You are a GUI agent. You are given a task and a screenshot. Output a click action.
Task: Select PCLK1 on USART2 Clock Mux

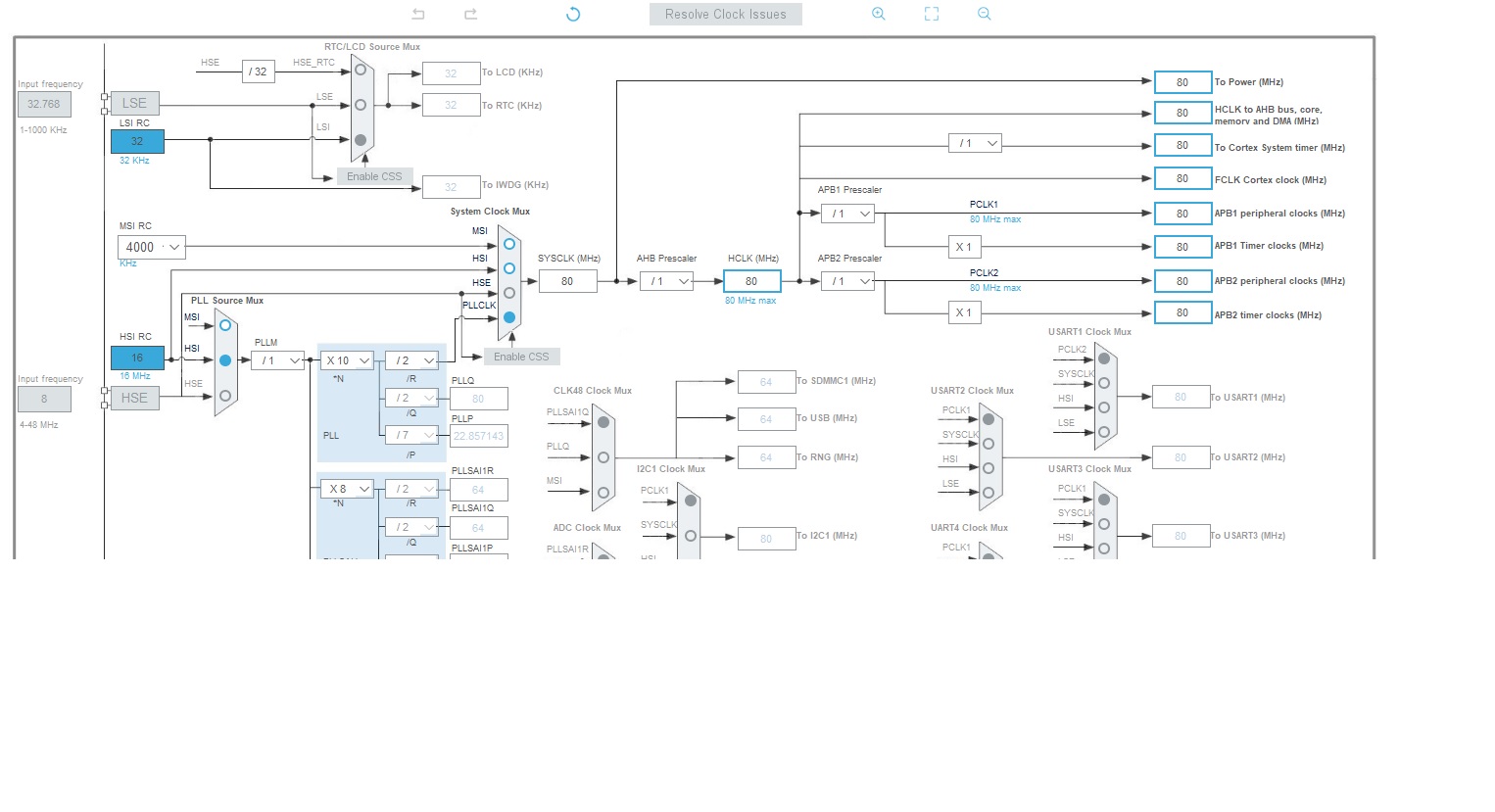point(989,419)
